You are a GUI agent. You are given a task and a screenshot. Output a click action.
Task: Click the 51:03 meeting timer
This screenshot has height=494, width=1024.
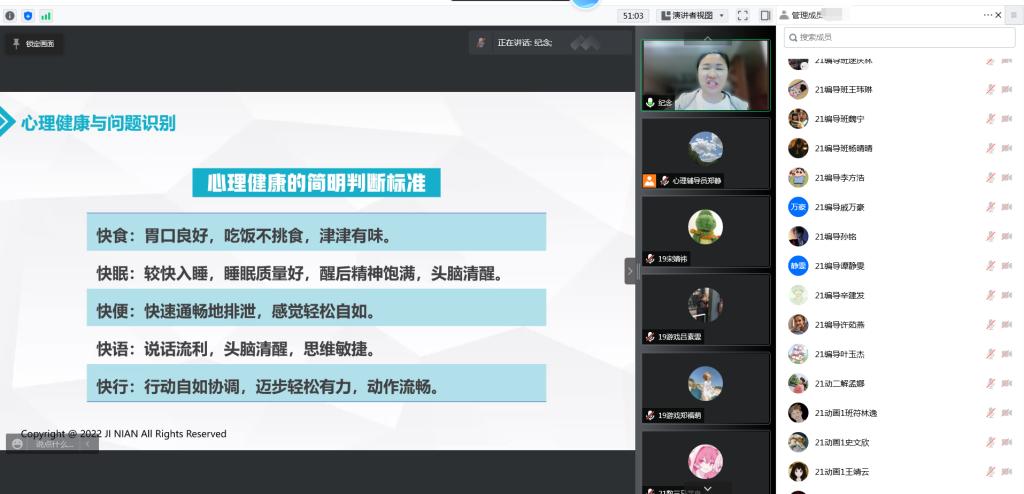tap(633, 15)
